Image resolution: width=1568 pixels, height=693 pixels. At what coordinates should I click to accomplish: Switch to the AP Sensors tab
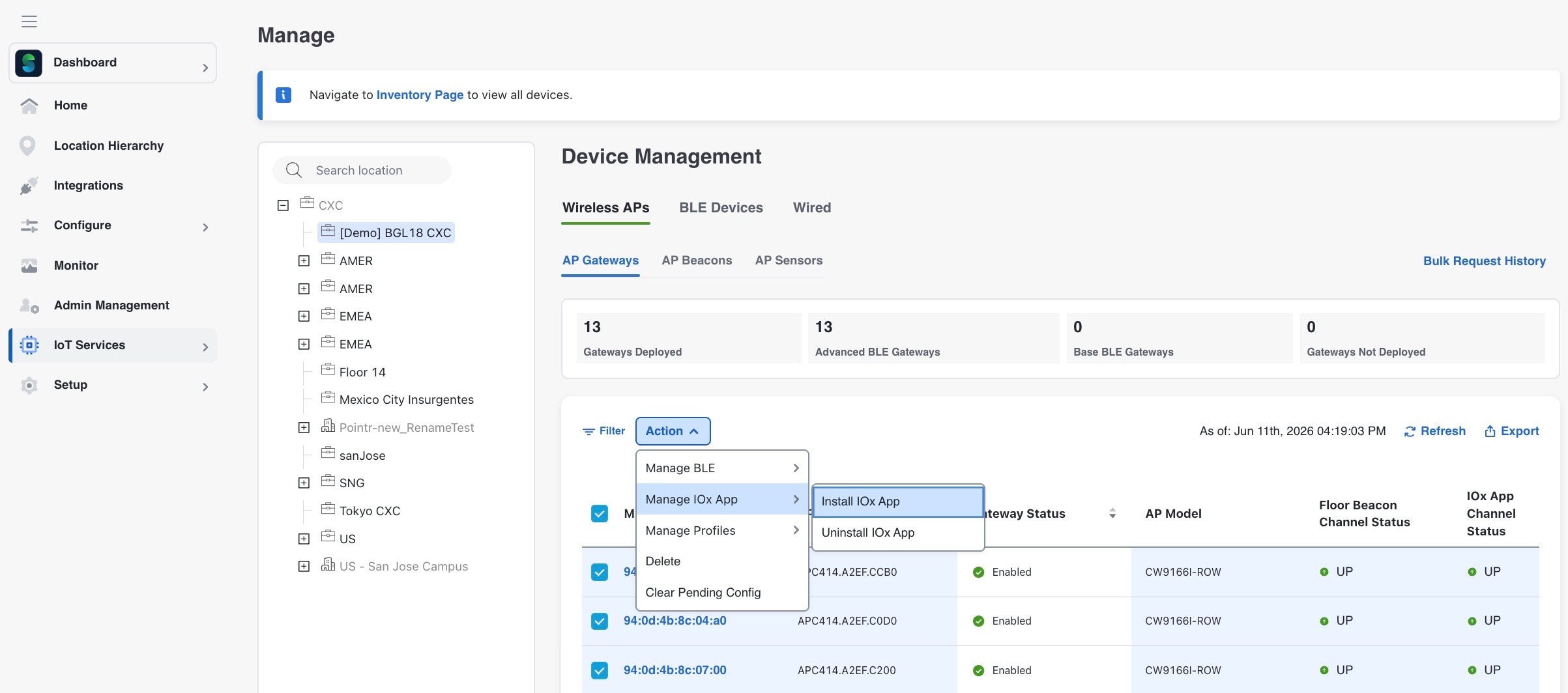pyautogui.click(x=789, y=261)
